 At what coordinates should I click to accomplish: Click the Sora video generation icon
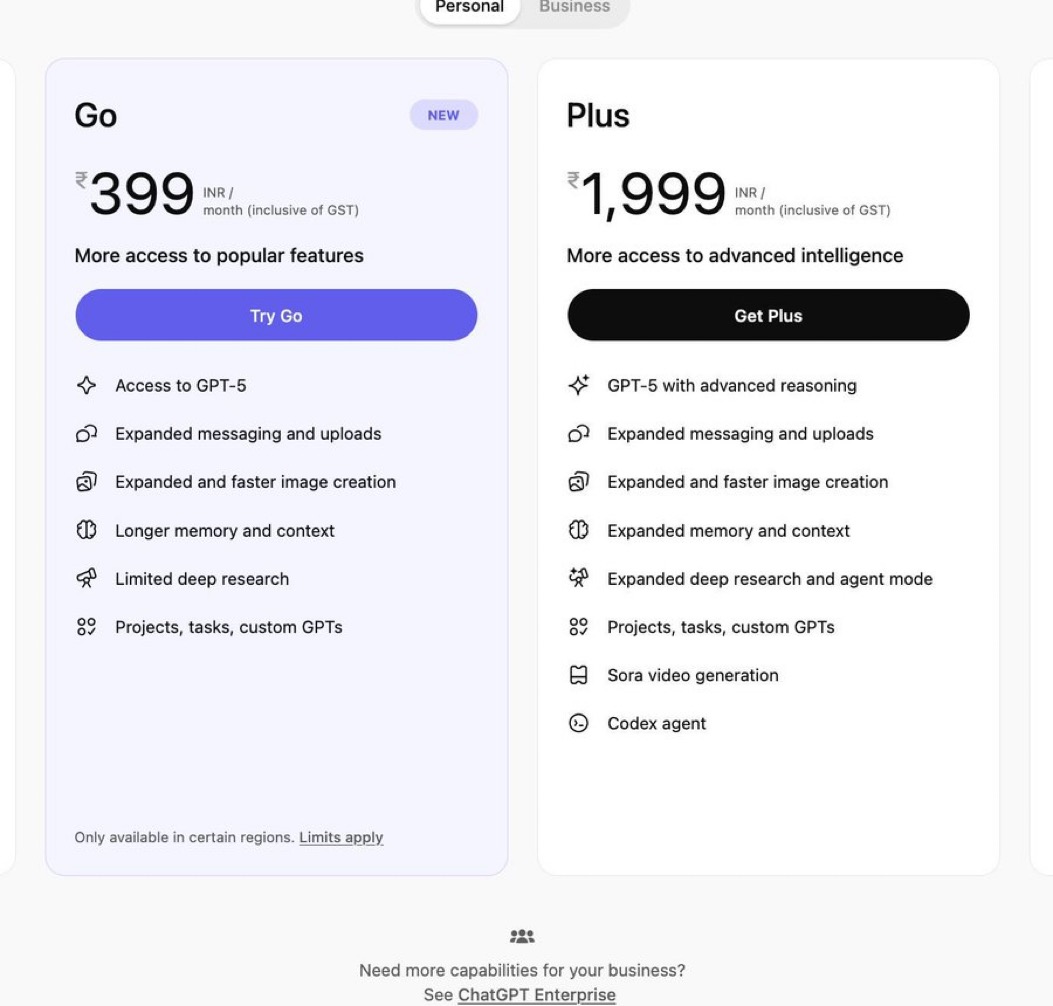(578, 675)
